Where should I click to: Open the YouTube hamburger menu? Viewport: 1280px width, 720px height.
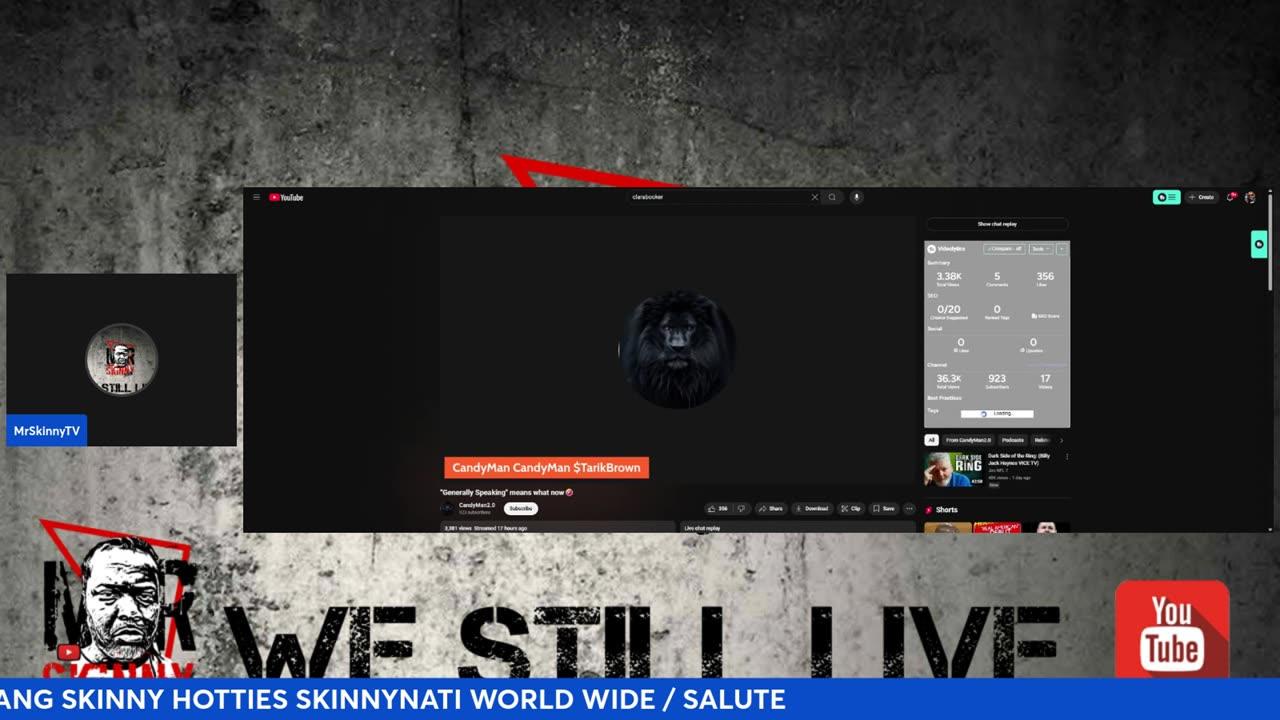[x=256, y=197]
